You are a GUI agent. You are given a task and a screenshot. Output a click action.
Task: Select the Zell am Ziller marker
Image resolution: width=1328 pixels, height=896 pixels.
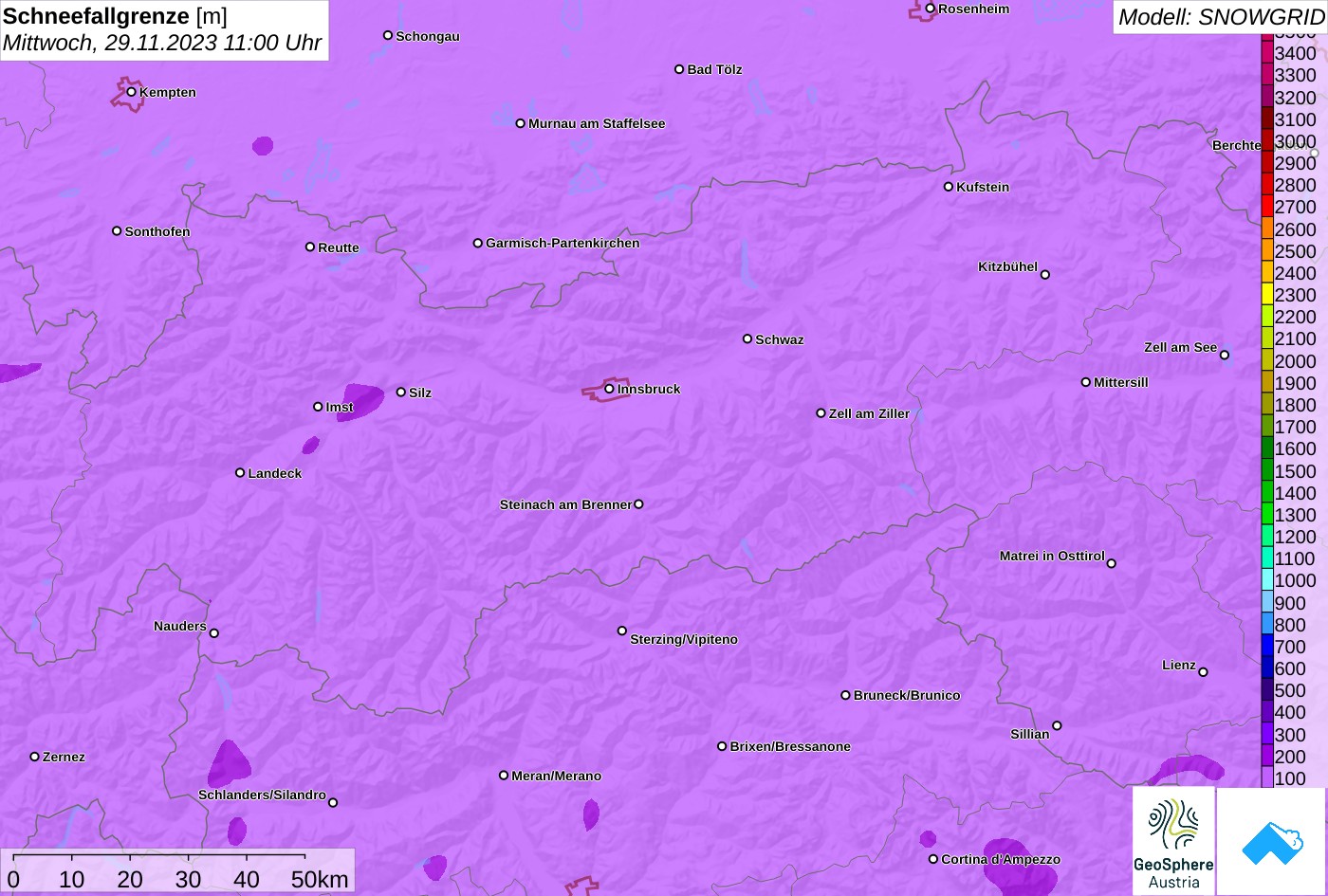coord(821,413)
